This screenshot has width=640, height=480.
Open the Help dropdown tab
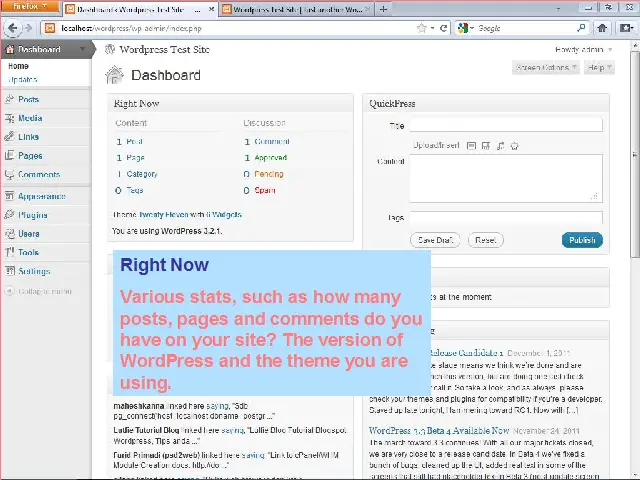599,67
